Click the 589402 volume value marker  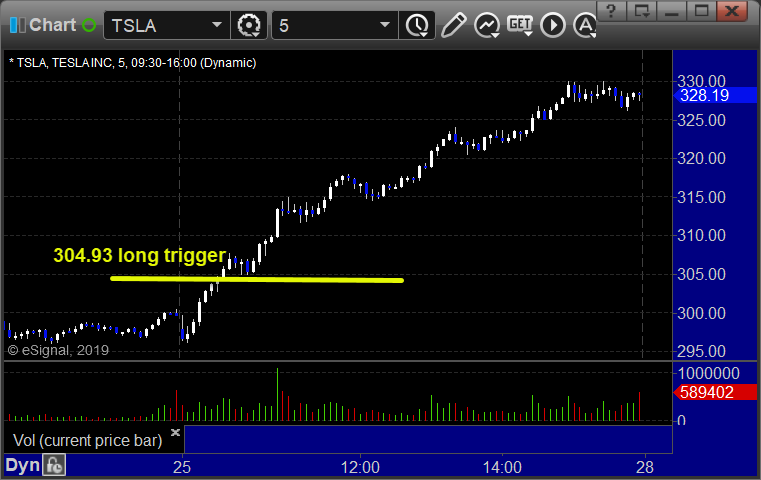pos(715,392)
